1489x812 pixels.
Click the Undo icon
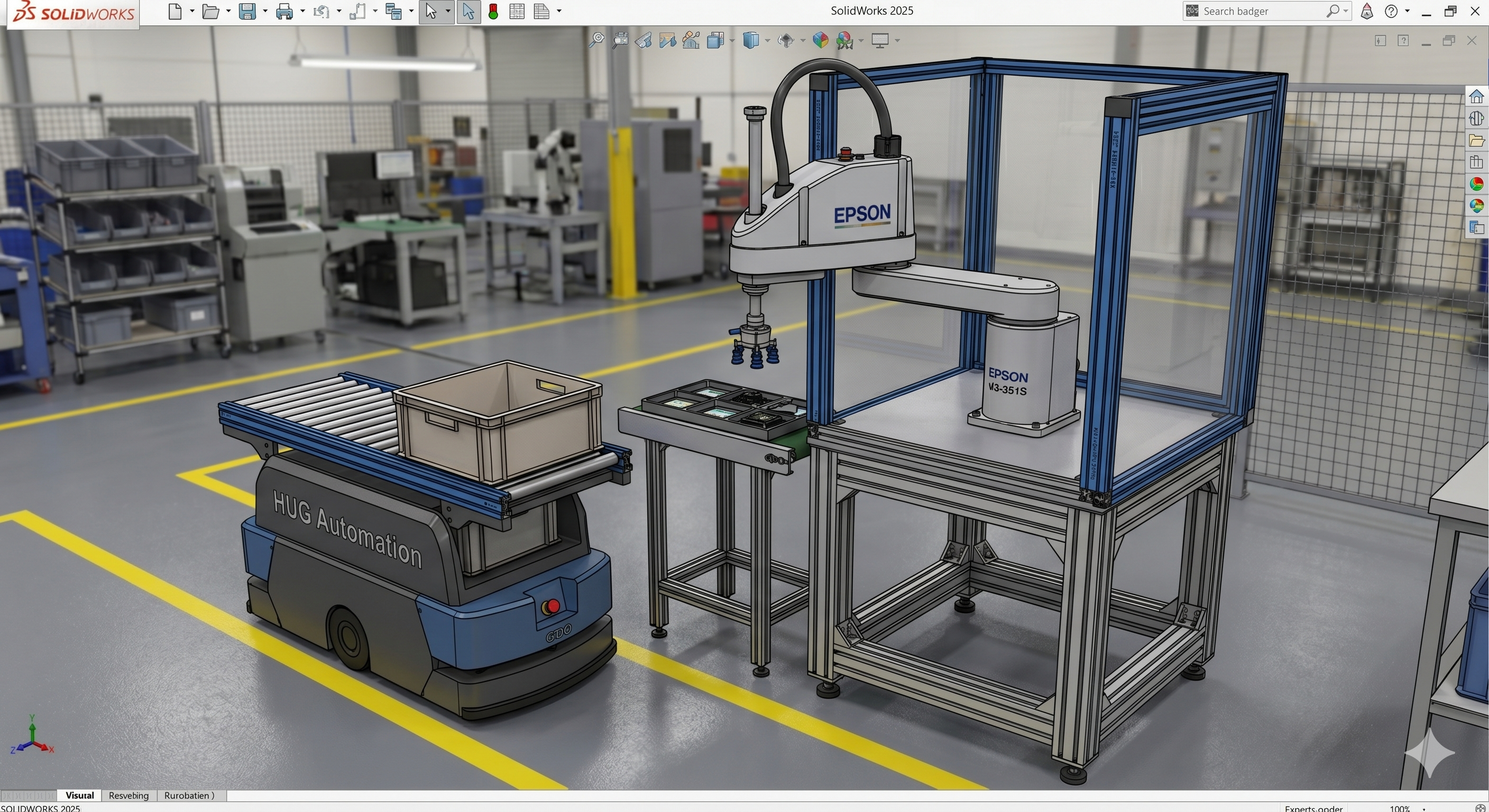321,11
